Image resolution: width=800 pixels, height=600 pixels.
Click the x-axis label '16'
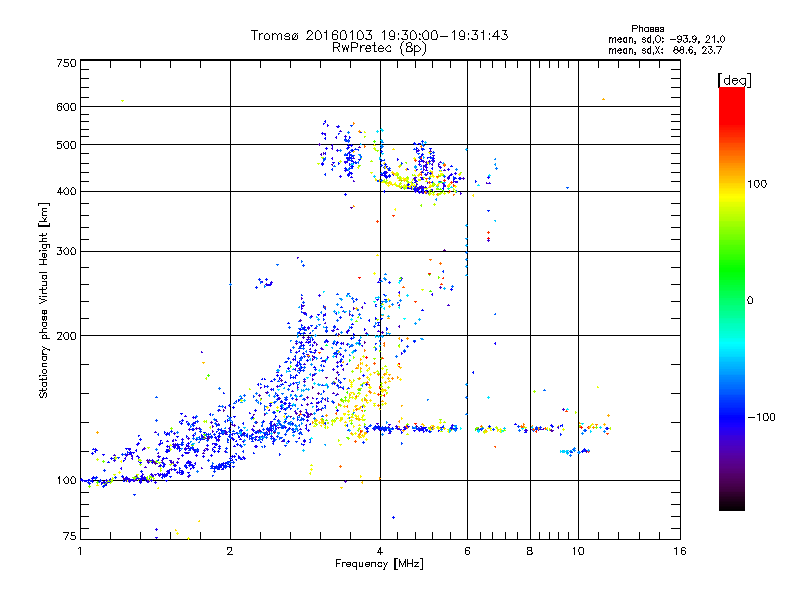tap(680, 551)
